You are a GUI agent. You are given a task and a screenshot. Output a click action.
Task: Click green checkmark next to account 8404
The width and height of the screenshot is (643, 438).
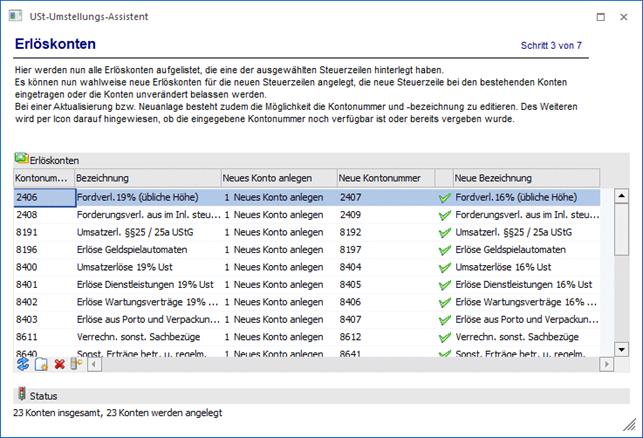[x=445, y=267]
